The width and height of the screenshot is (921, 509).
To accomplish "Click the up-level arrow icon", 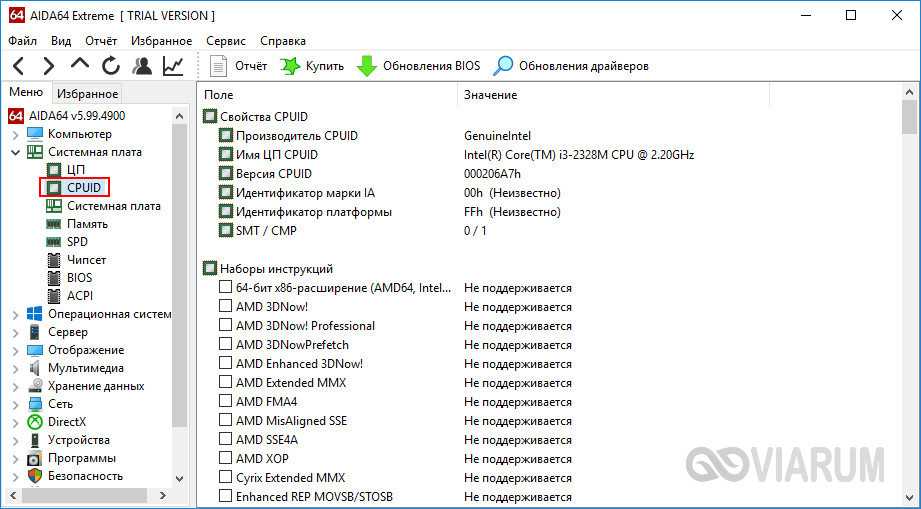I will pos(80,66).
